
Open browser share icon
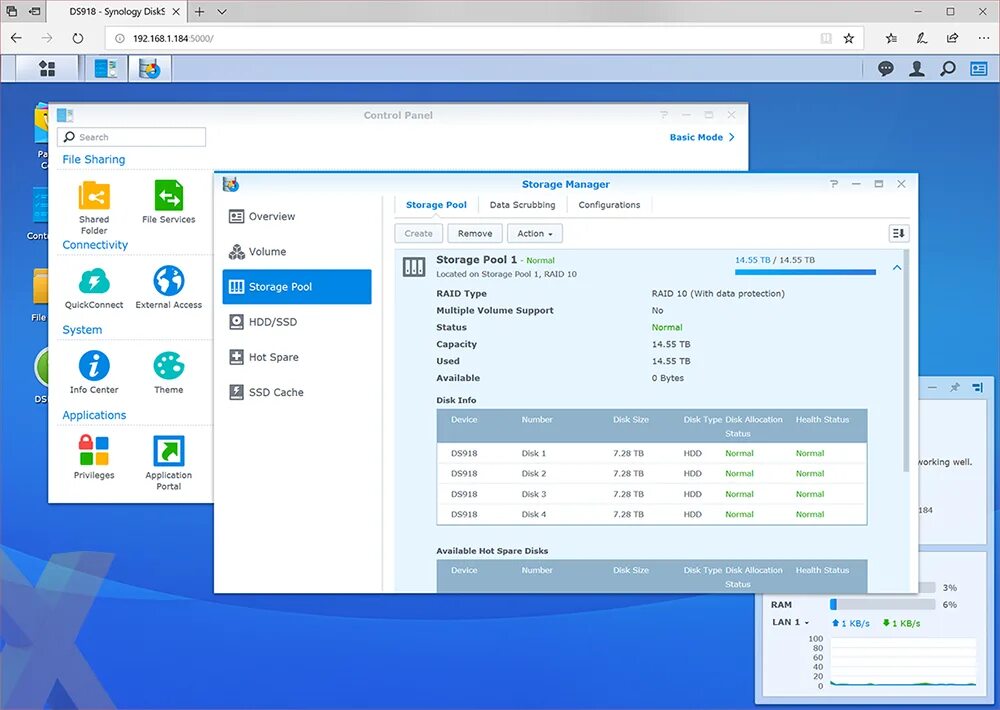click(953, 38)
